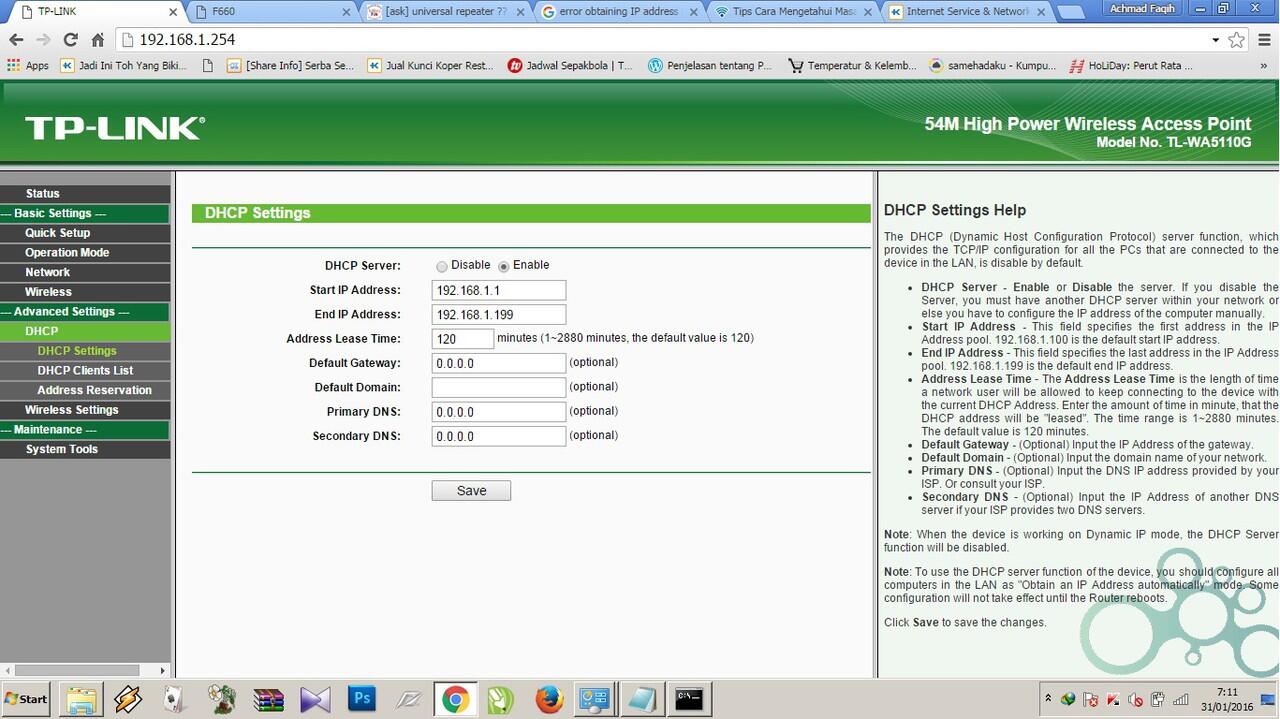Click the End IP Address field
This screenshot has height=719, width=1280.
coord(499,314)
